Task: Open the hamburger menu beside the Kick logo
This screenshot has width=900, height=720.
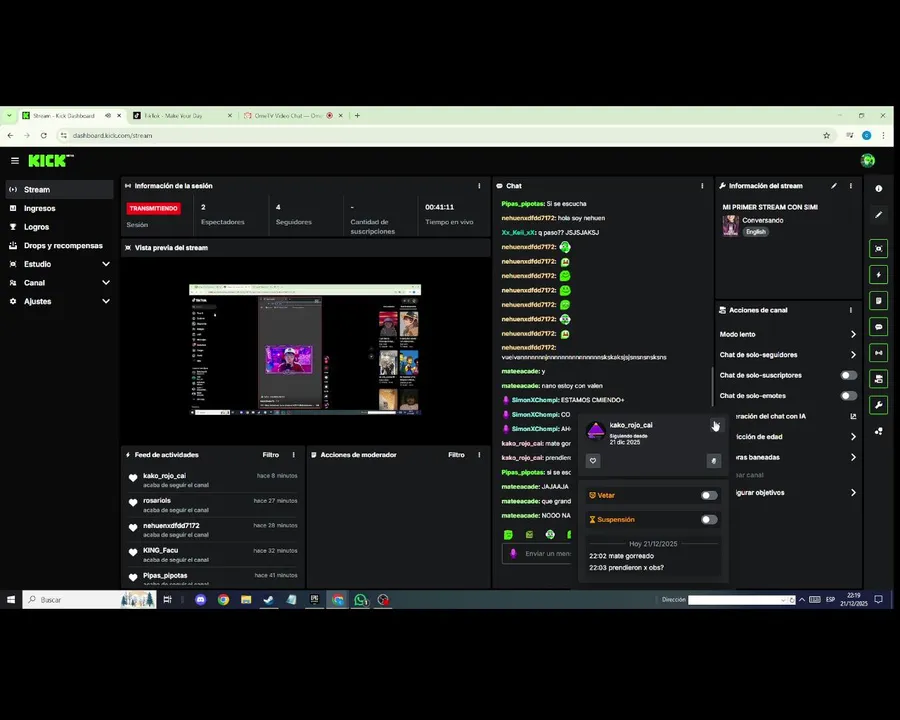Action: tap(15, 161)
